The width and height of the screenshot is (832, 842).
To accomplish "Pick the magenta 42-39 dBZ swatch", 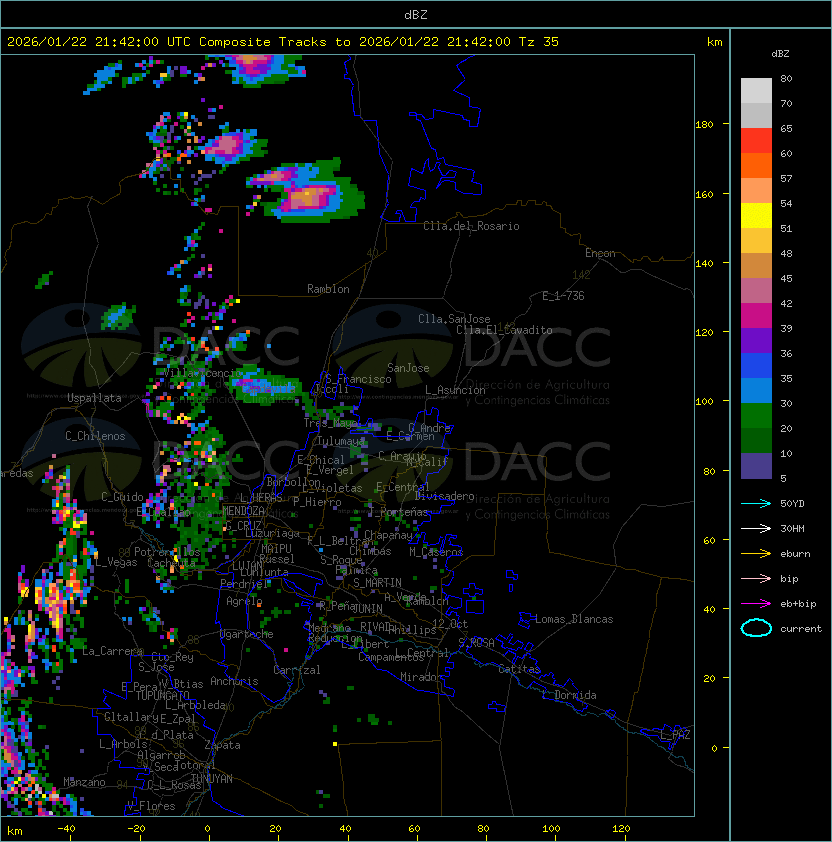I will (x=756, y=316).
